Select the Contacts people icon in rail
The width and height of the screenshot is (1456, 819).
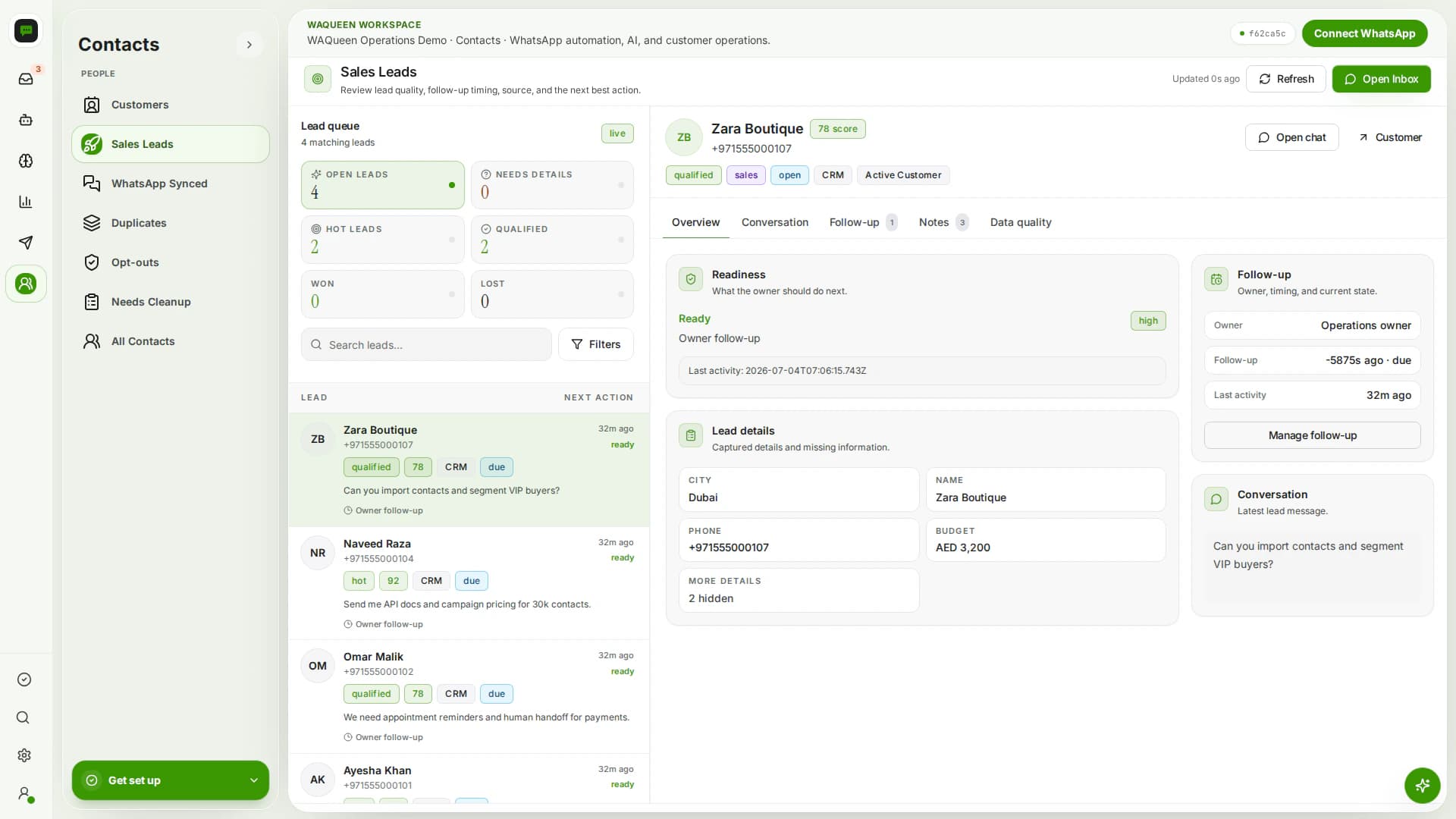click(26, 284)
